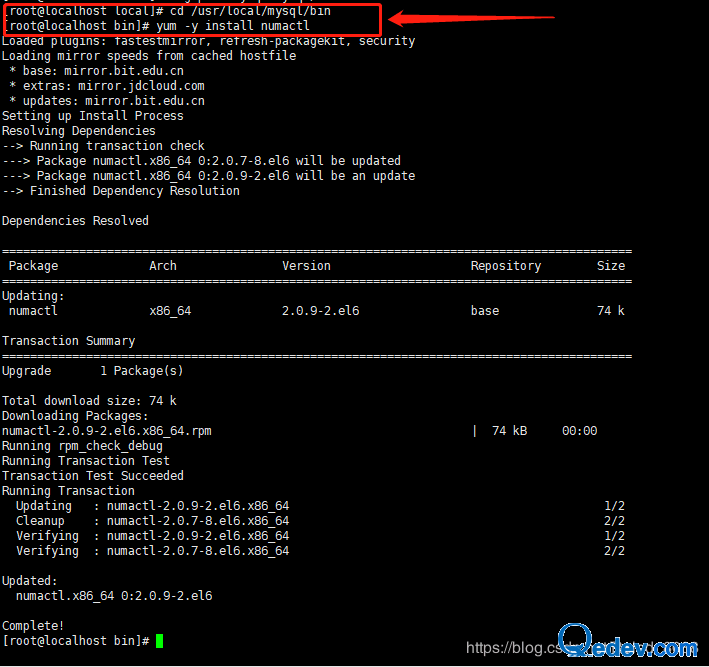709x667 pixels.
Task: Select the 'Running rpm_check_debug' line
Action: click(x=82, y=446)
